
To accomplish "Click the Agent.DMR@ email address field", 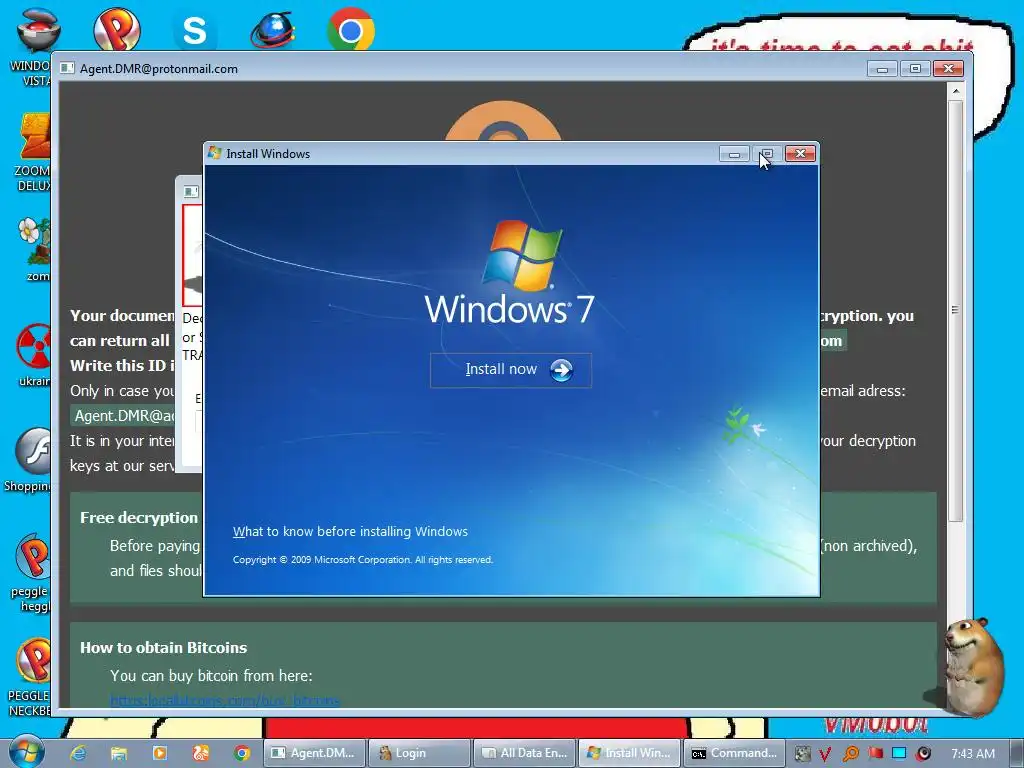I will pyautogui.click(x=123, y=416).
